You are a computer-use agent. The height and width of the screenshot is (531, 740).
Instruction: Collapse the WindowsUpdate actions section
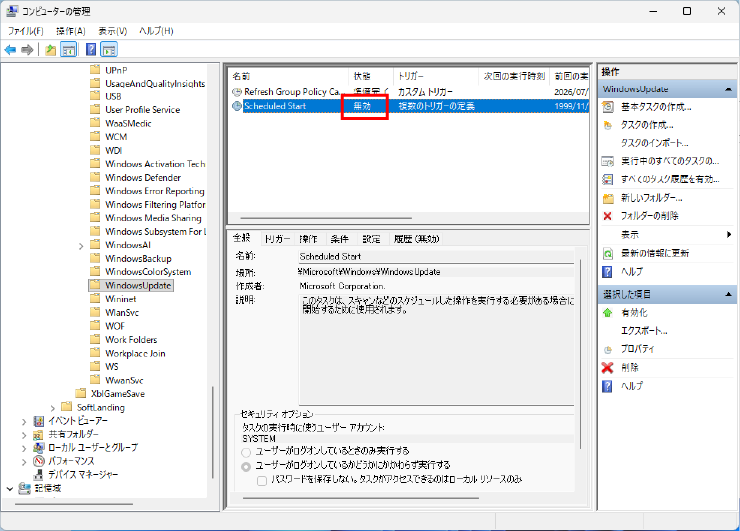click(x=728, y=89)
